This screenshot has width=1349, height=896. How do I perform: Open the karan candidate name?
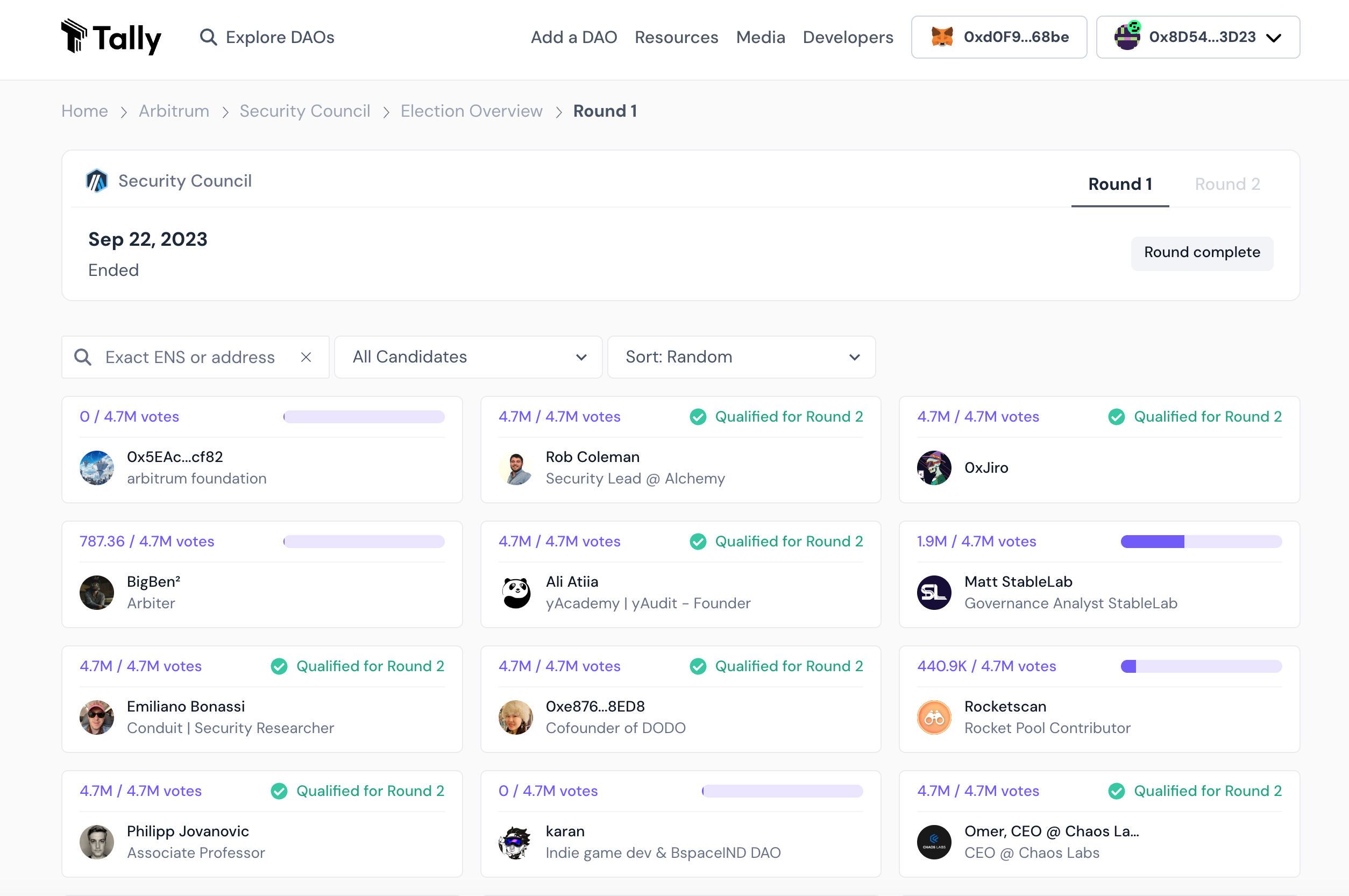565,831
